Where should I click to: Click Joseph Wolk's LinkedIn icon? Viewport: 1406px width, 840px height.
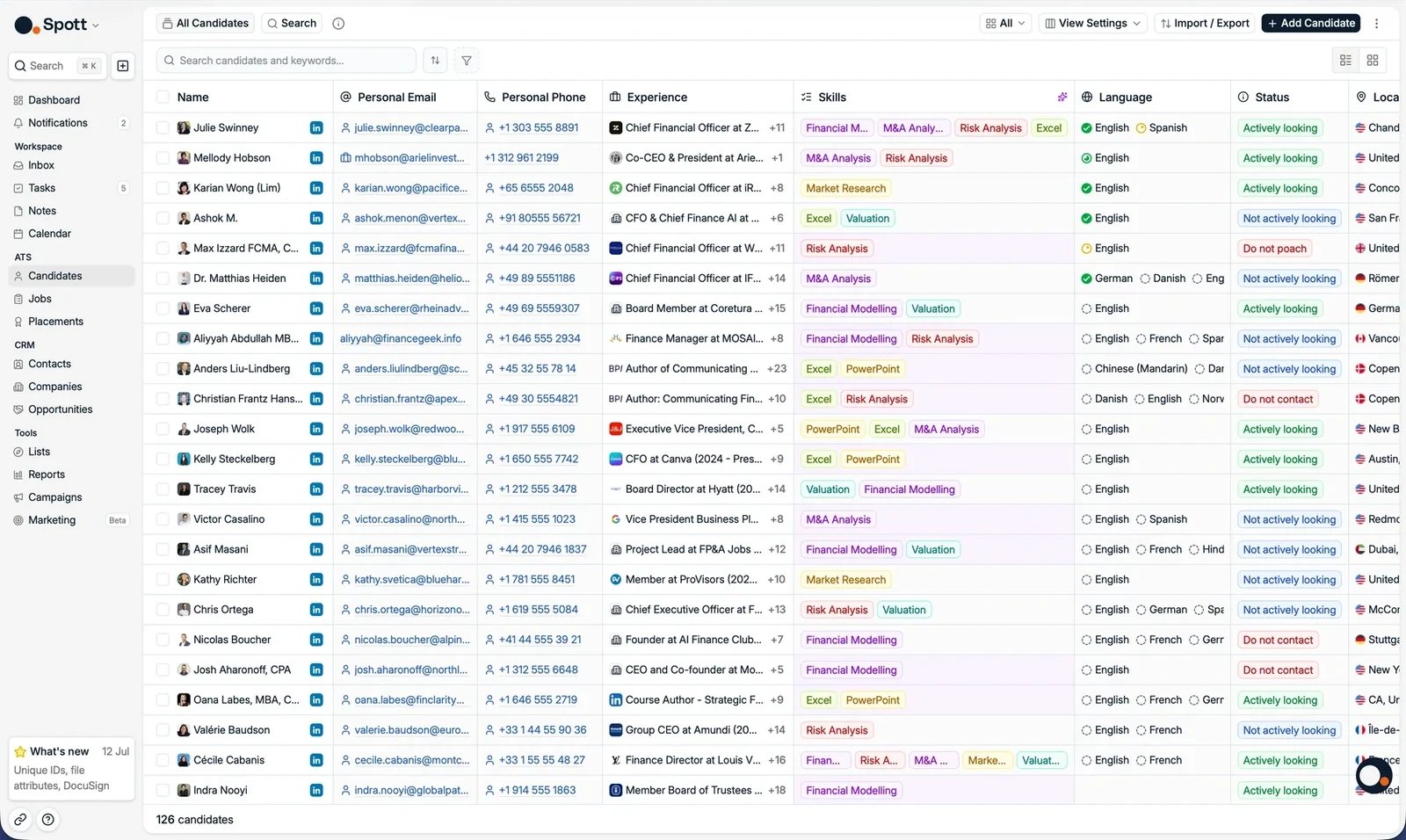pos(316,430)
